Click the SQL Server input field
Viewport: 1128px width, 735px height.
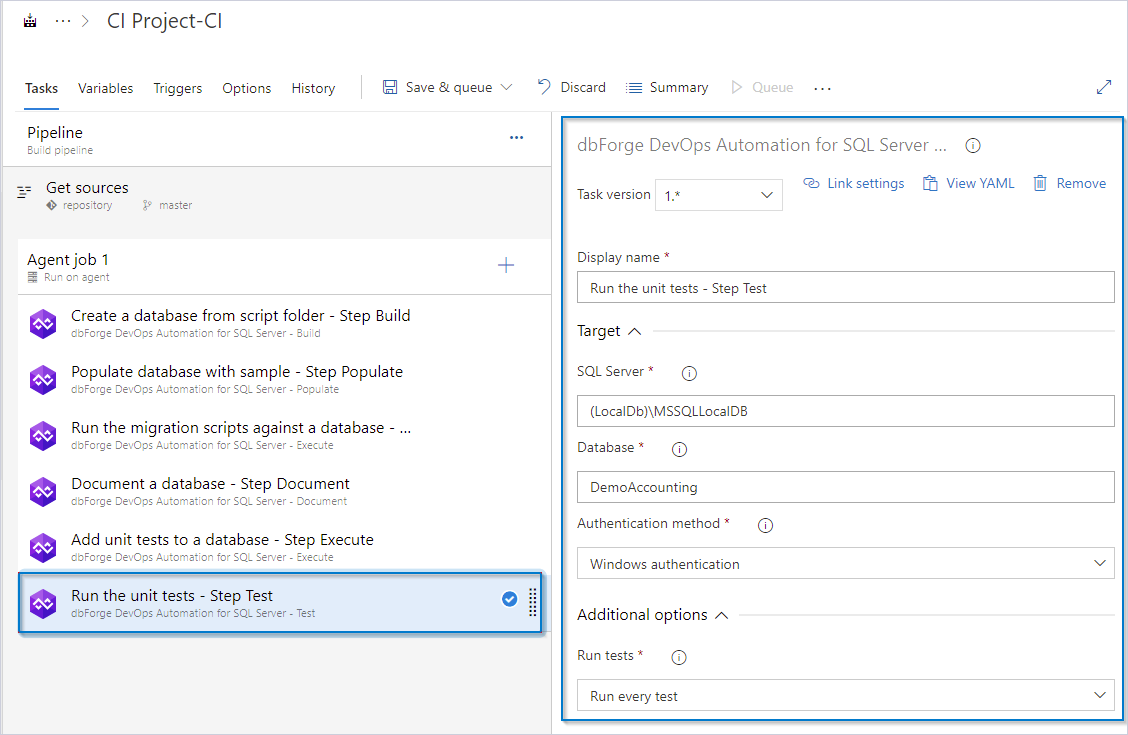tap(845, 411)
